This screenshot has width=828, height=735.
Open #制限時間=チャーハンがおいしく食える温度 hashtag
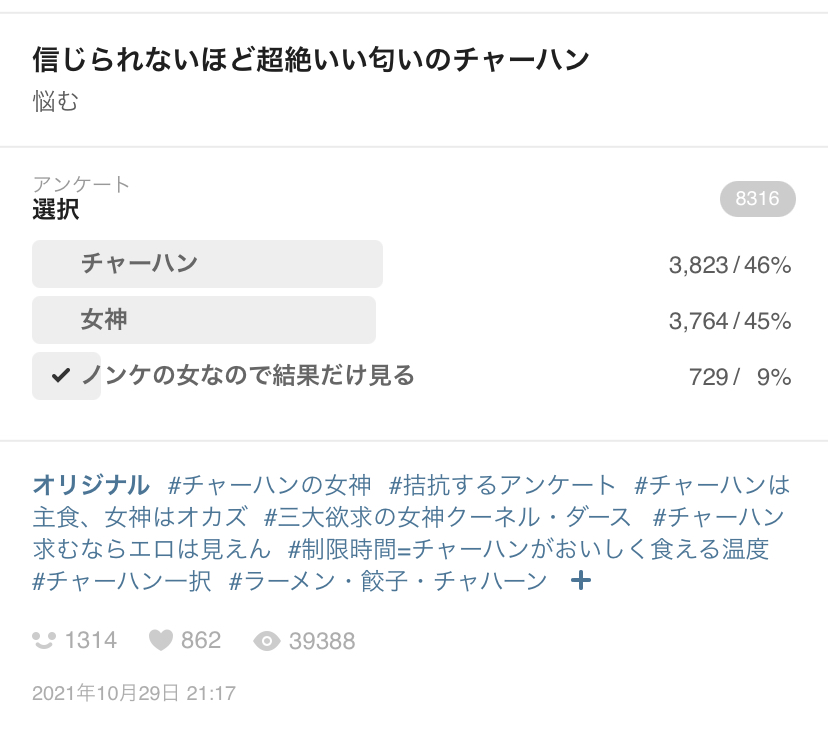pyautogui.click(x=529, y=549)
